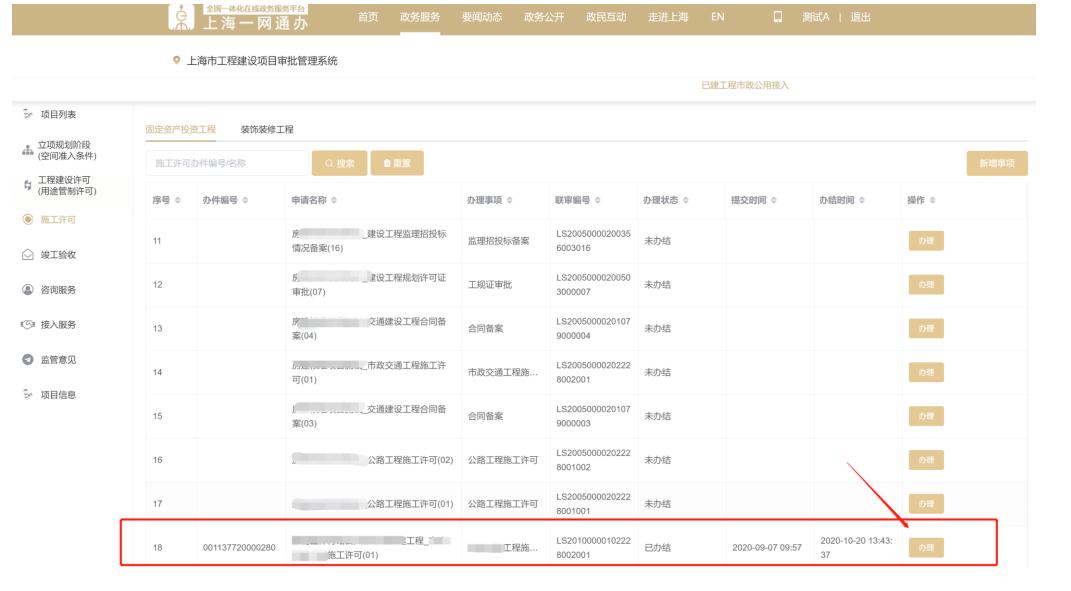
Task: Click 新增事项 to add an item
Action: coord(996,164)
